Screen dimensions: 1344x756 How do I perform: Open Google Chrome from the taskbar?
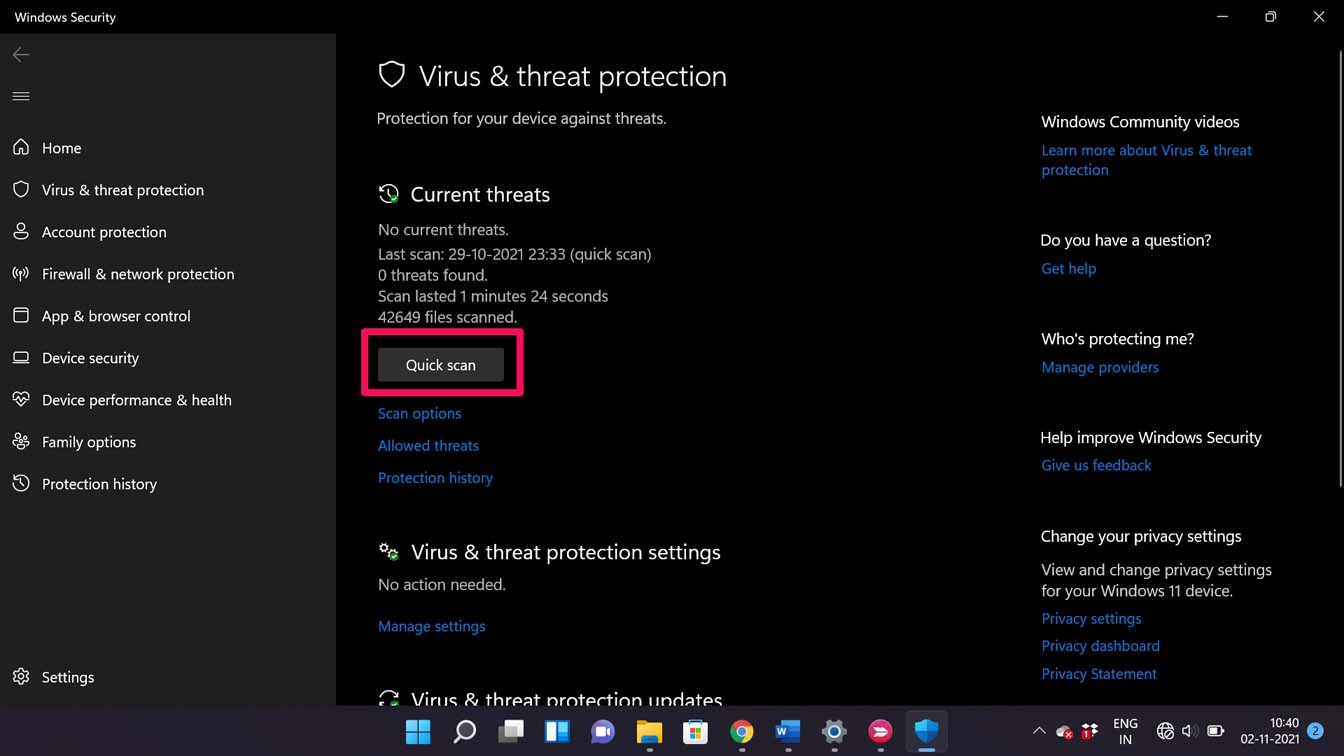tap(741, 732)
